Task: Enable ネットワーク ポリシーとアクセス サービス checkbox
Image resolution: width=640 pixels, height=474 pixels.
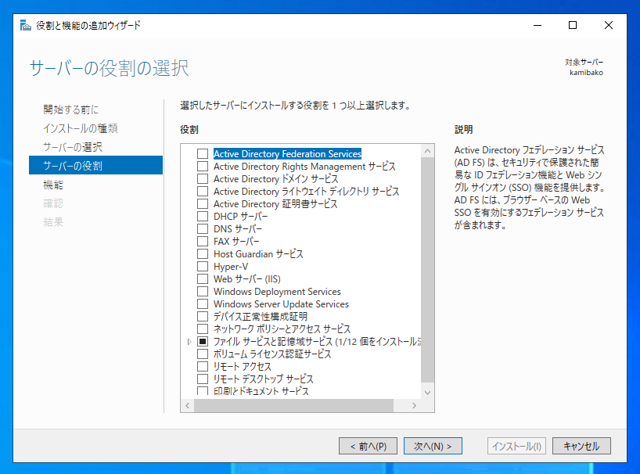Action: click(x=202, y=329)
